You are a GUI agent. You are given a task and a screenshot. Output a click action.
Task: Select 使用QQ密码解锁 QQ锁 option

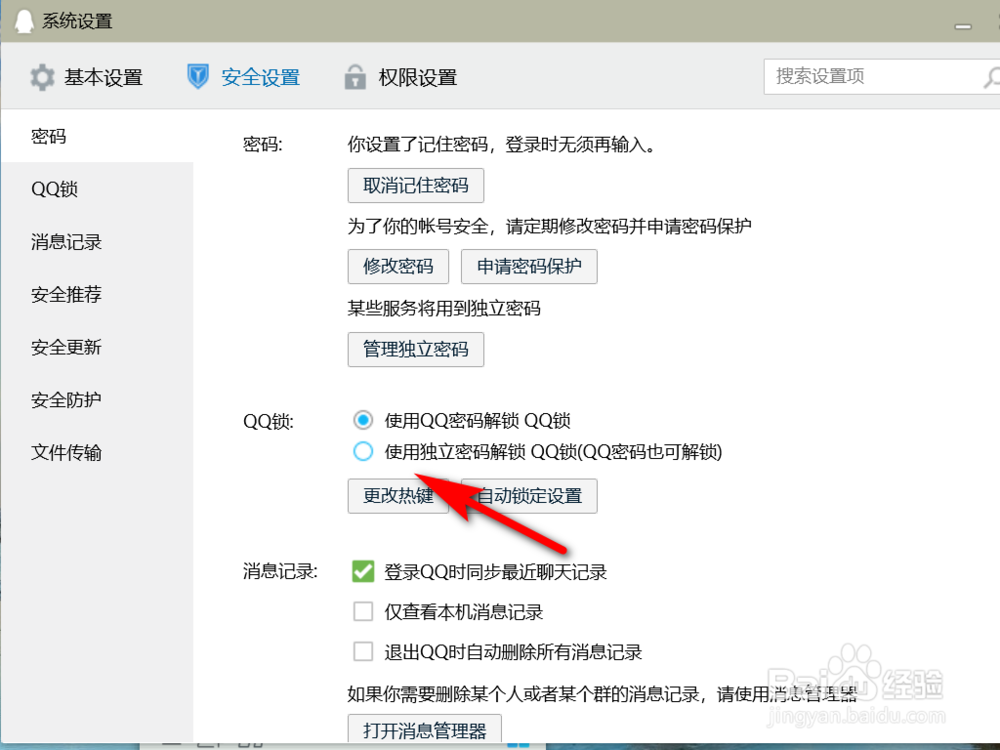363,420
